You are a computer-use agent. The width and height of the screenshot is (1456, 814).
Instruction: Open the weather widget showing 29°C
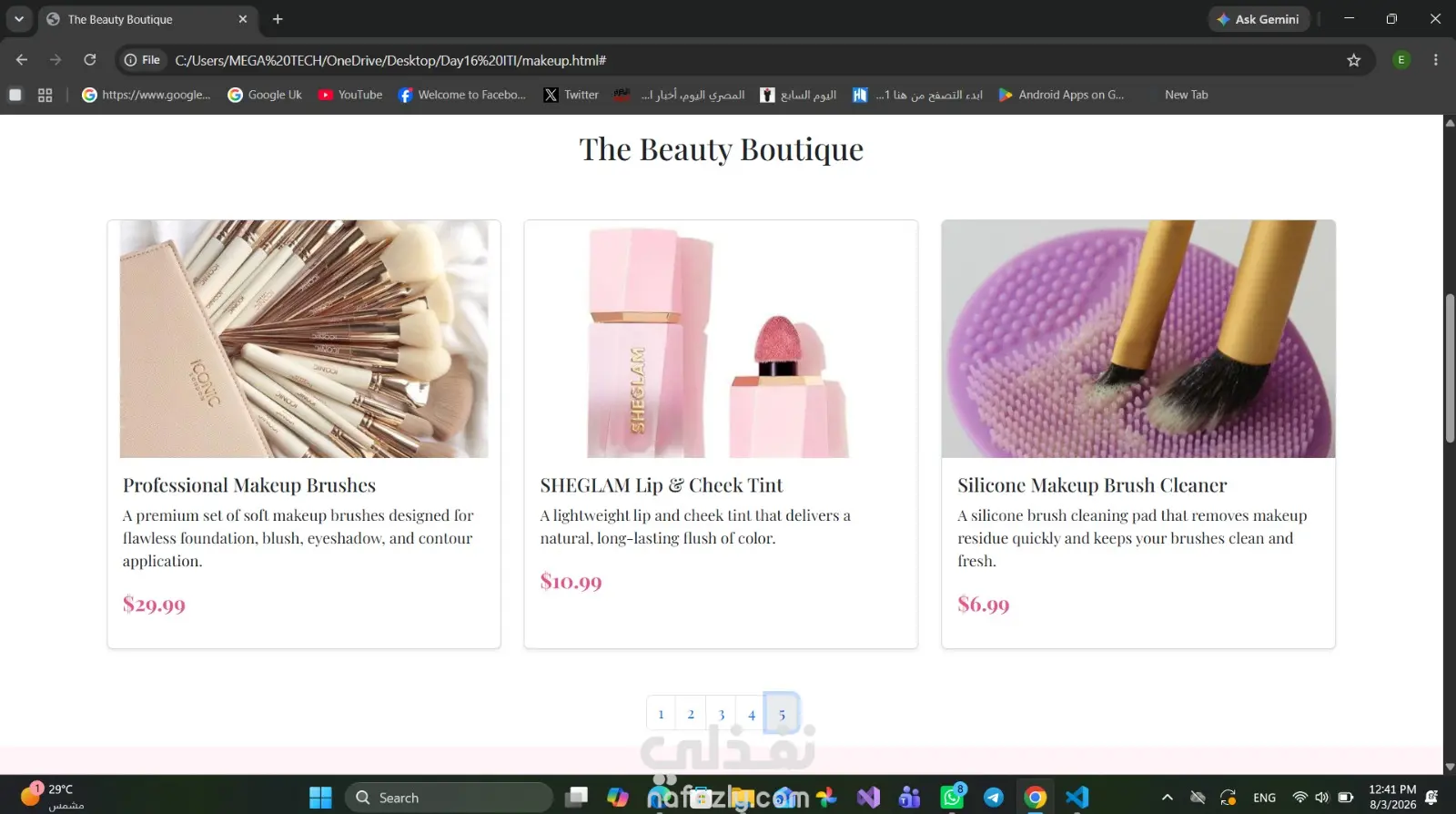[52, 796]
